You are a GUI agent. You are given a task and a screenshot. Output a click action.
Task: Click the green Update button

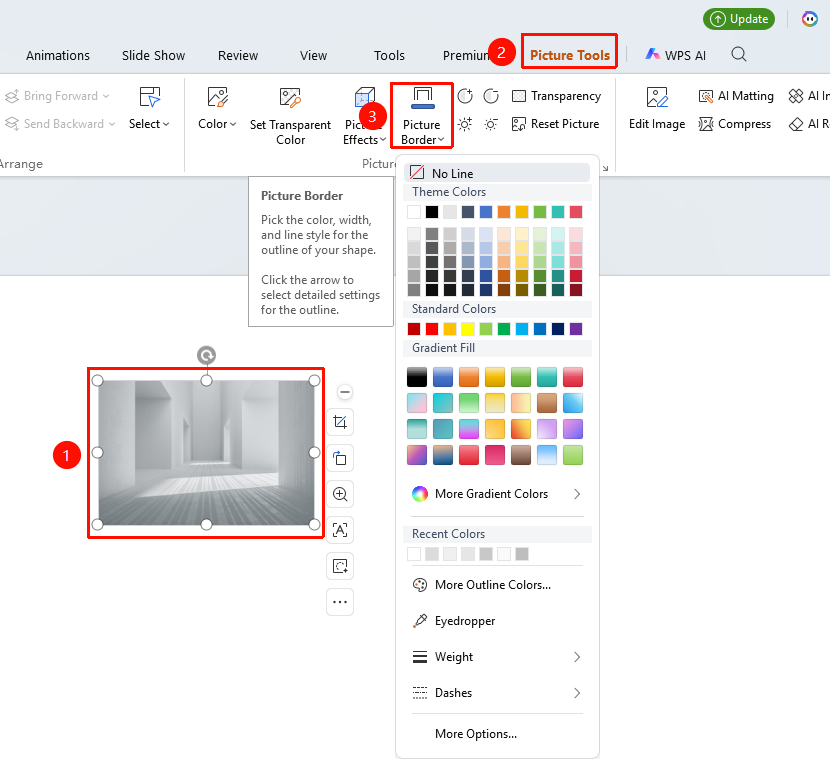click(x=739, y=19)
